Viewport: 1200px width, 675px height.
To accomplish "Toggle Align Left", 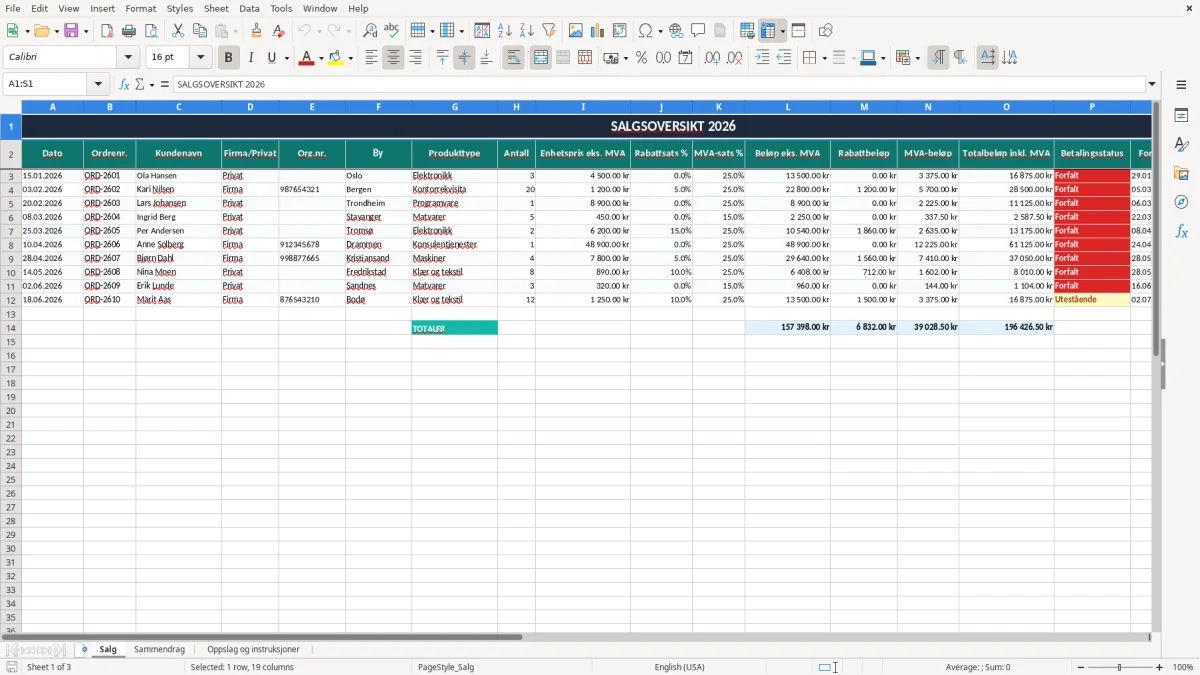I will point(372,58).
